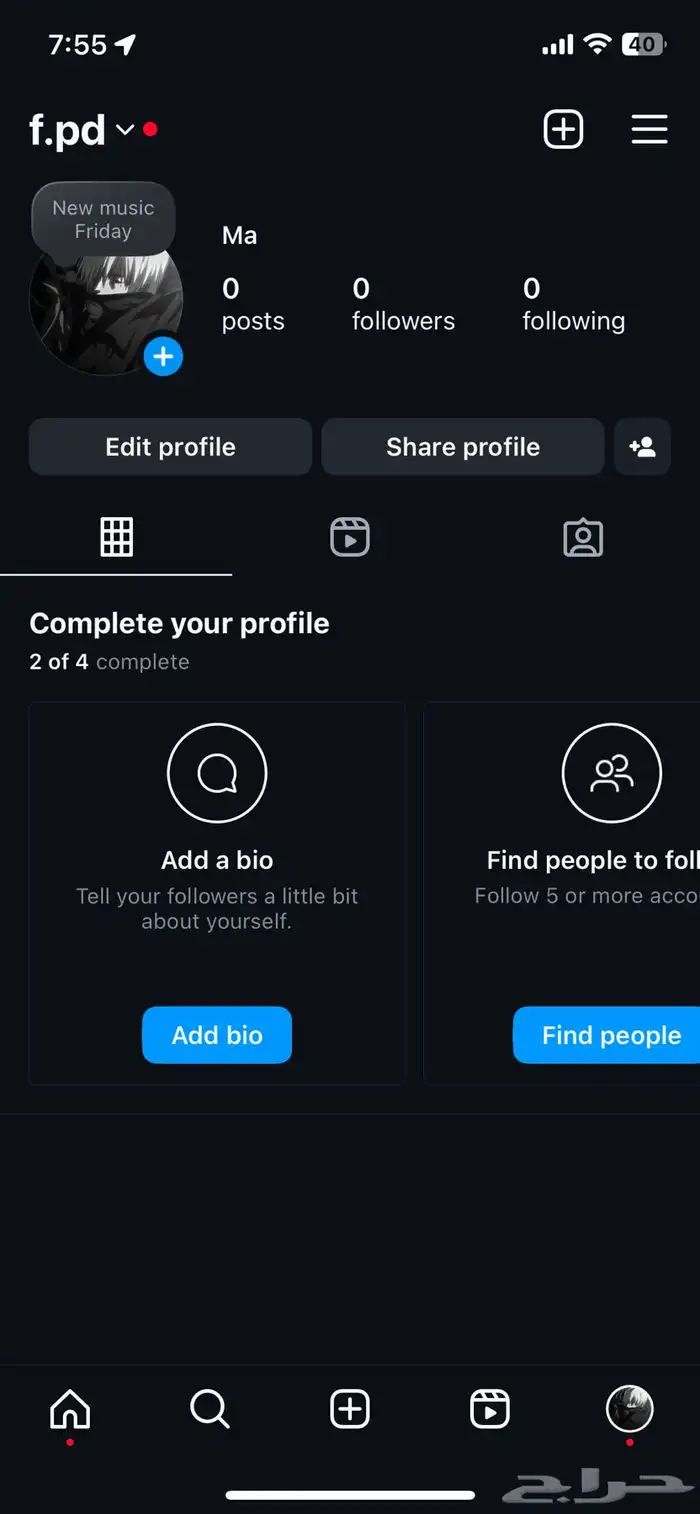
Task: Tap the discover people icon button
Action: coord(642,447)
